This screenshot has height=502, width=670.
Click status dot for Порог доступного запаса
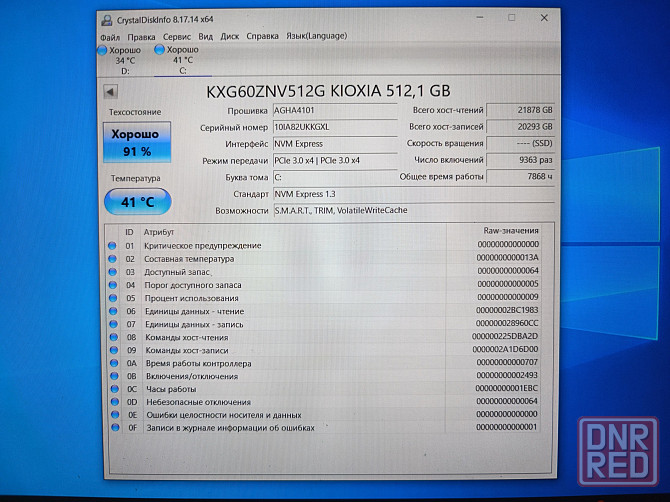(113, 285)
